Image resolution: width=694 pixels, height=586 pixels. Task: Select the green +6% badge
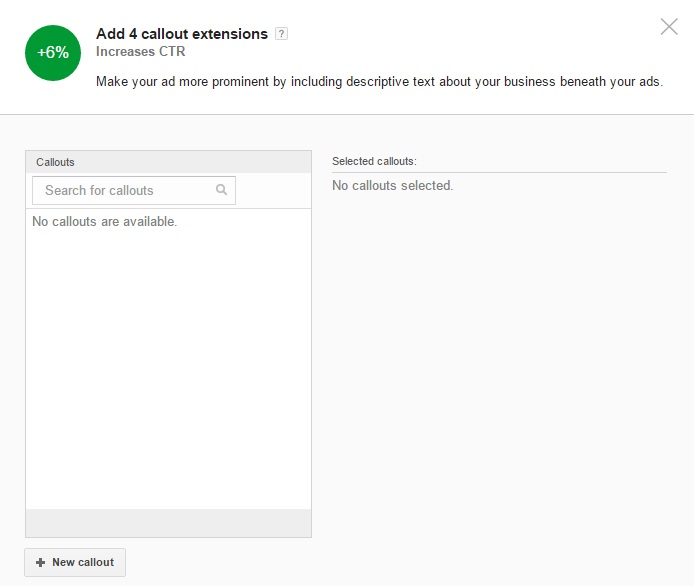coord(53,53)
